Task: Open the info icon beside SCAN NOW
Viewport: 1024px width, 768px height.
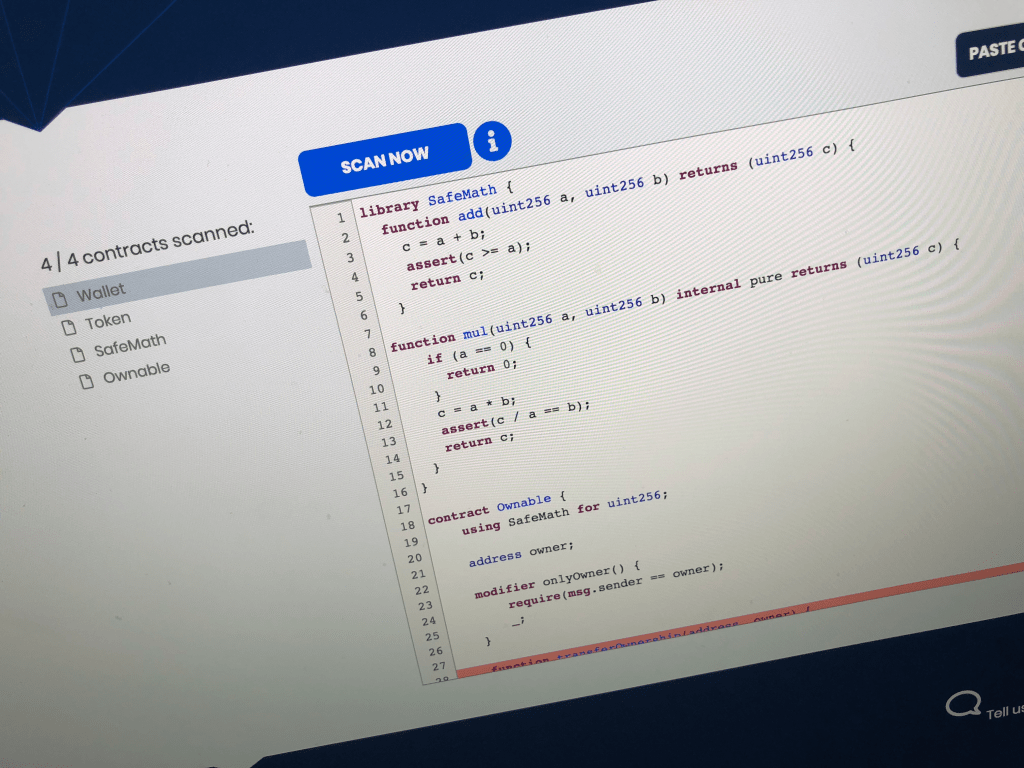Action: [x=492, y=140]
